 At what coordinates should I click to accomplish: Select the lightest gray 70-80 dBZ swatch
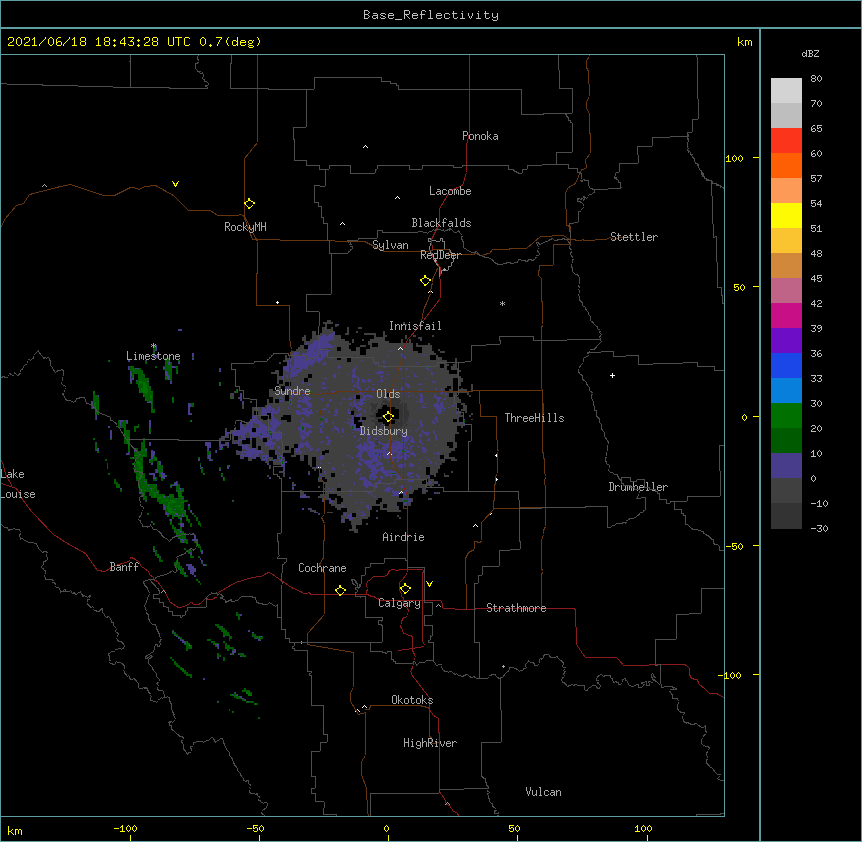(786, 91)
